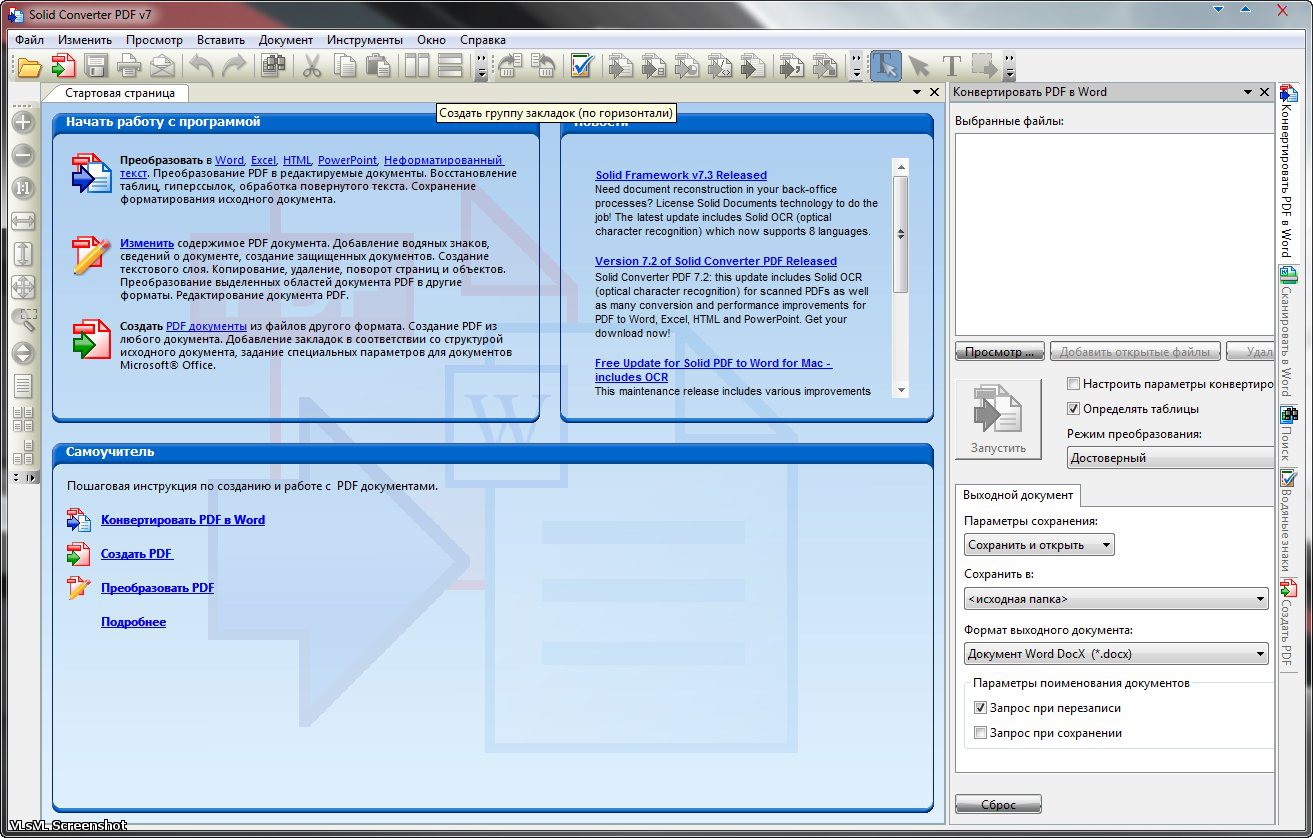Select the text tool T icon
The width and height of the screenshot is (1313, 838).
951,67
